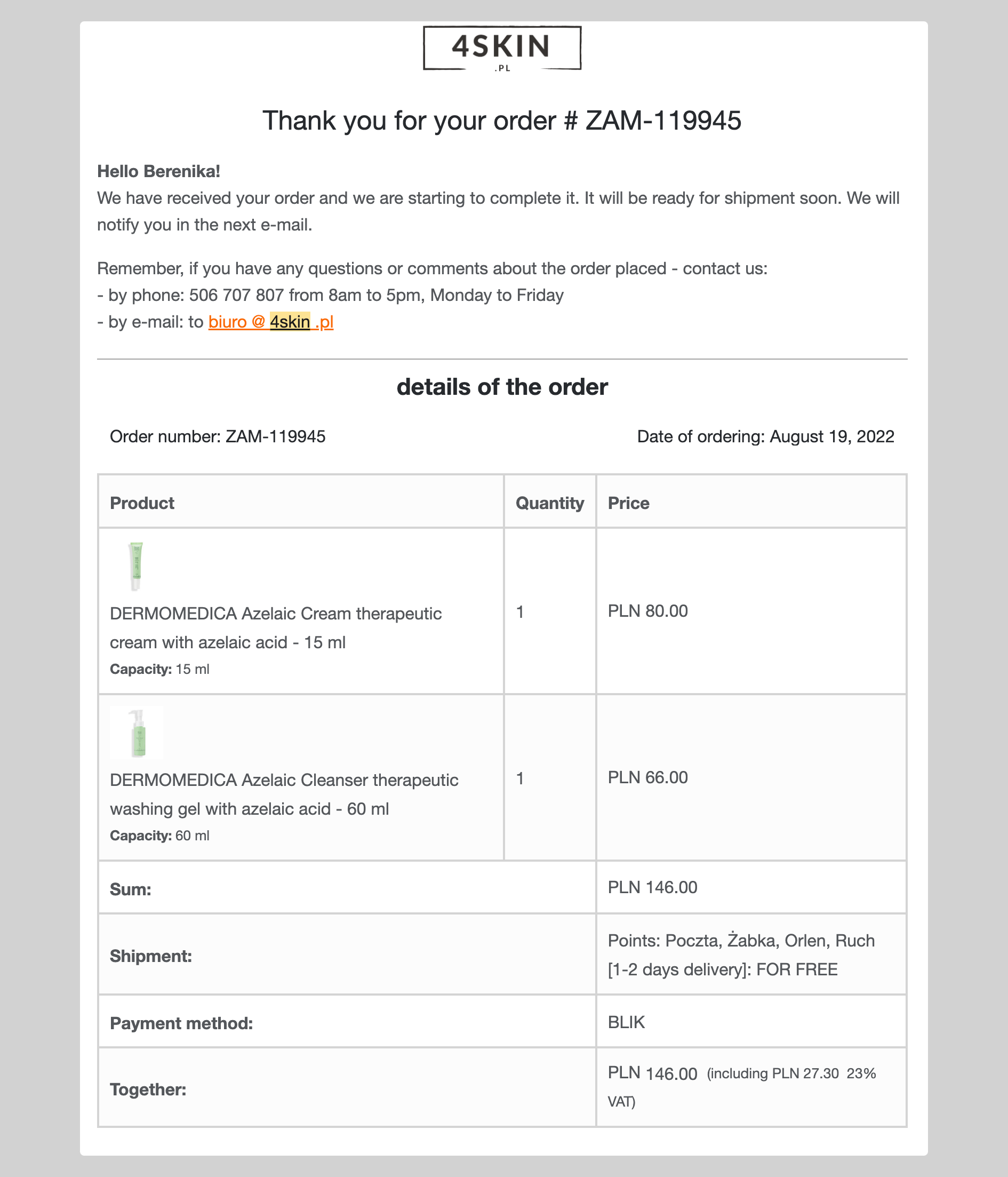Click the BLIK payment method value

click(626, 1022)
